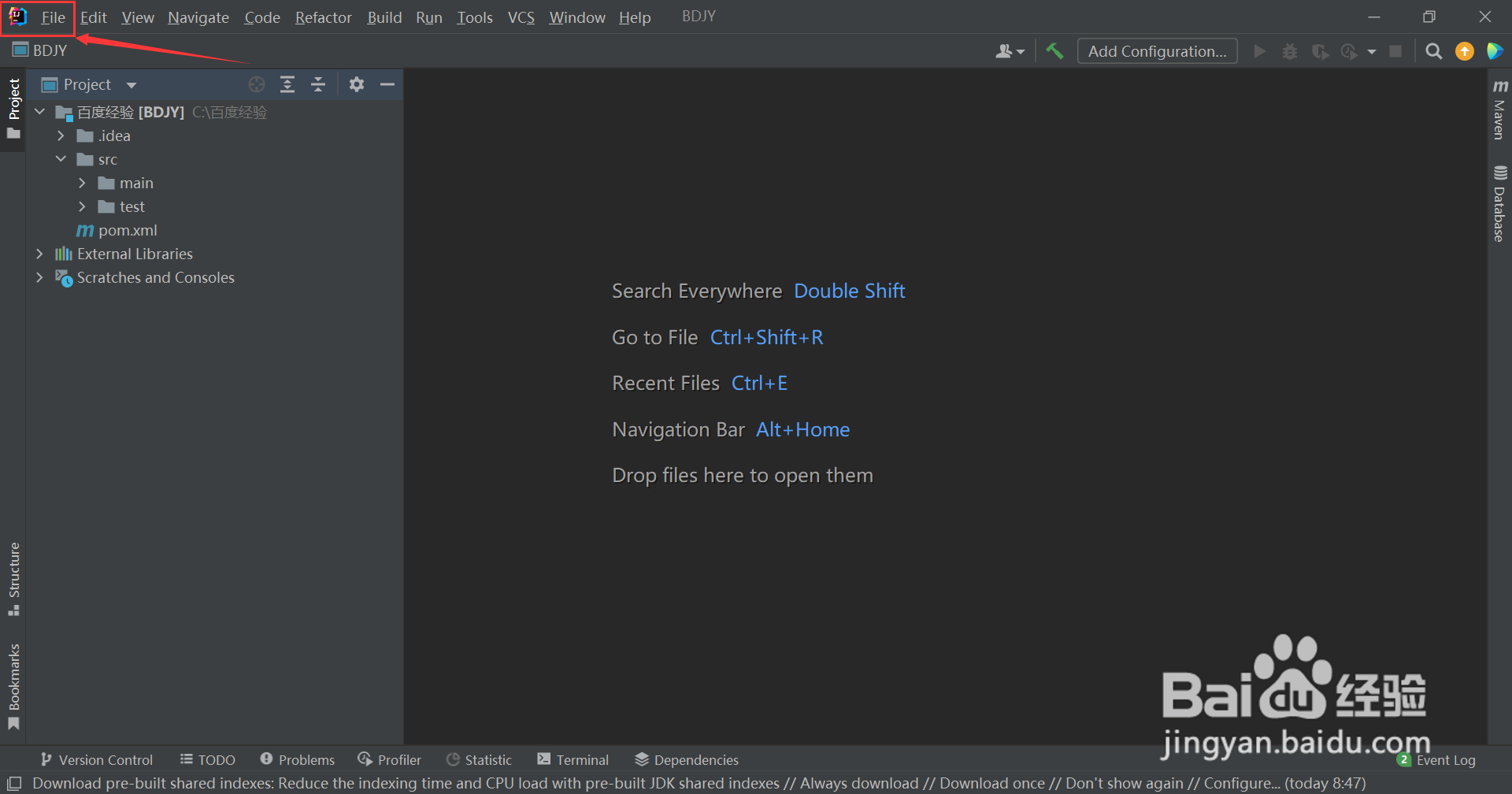Open the Profiler tool window
The height and width of the screenshot is (794, 1512).
coord(390,759)
